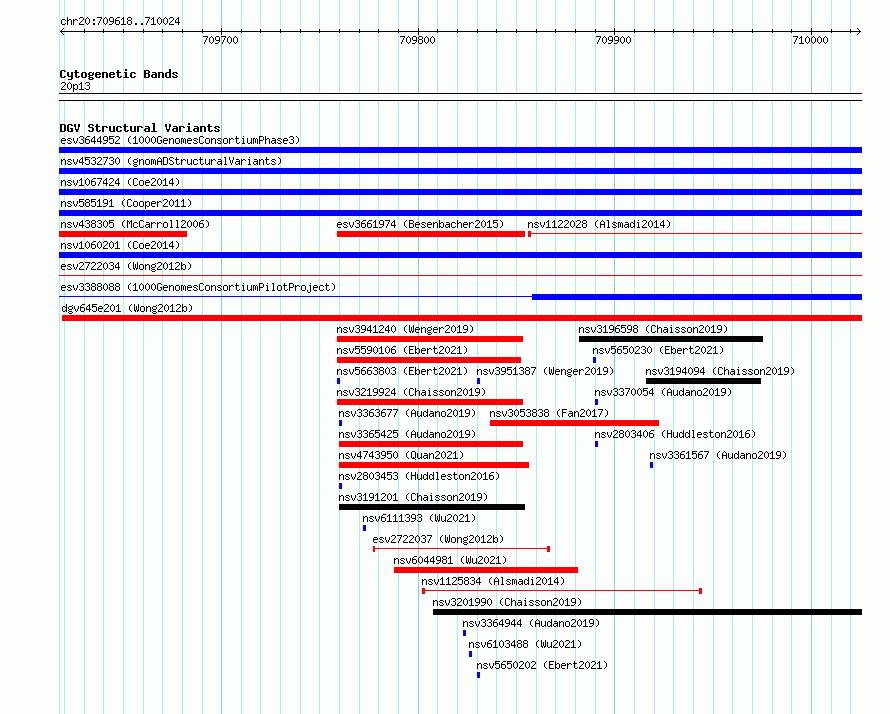
Task: Click nsv3053838 (Fan2017) label
Action: point(549,413)
